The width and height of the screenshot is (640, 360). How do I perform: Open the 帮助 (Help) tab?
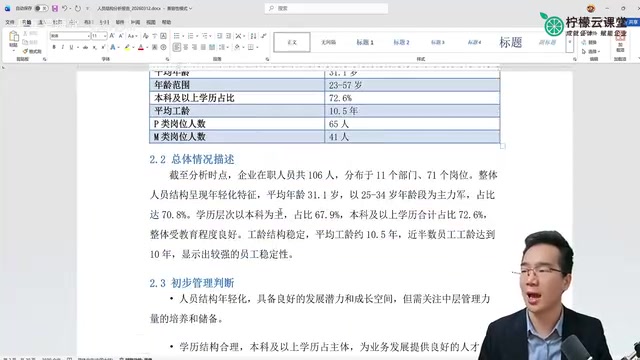point(167,22)
